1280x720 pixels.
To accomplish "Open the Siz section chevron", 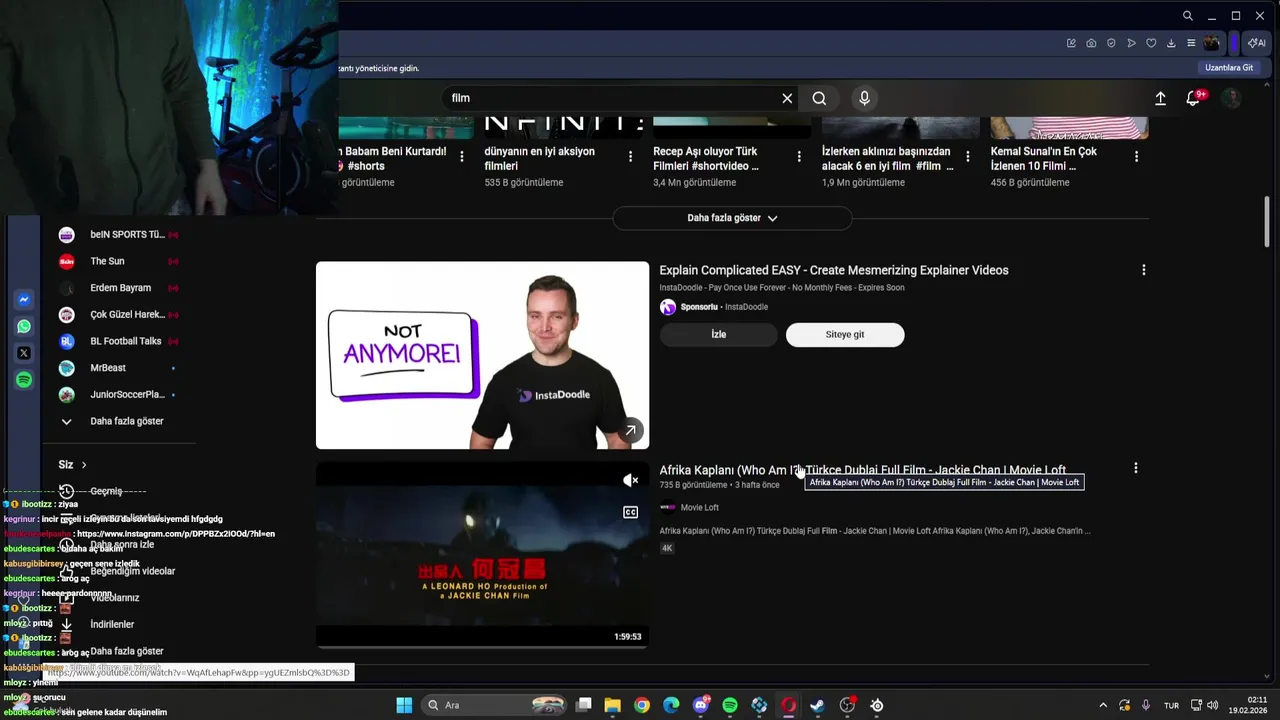I will coord(84,465).
